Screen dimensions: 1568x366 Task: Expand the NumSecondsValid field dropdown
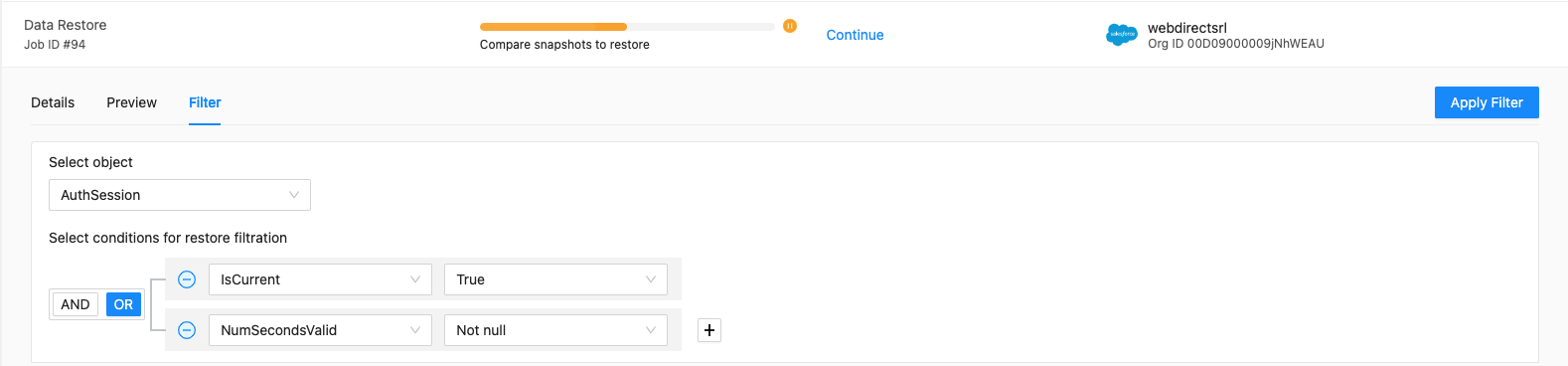click(320, 330)
